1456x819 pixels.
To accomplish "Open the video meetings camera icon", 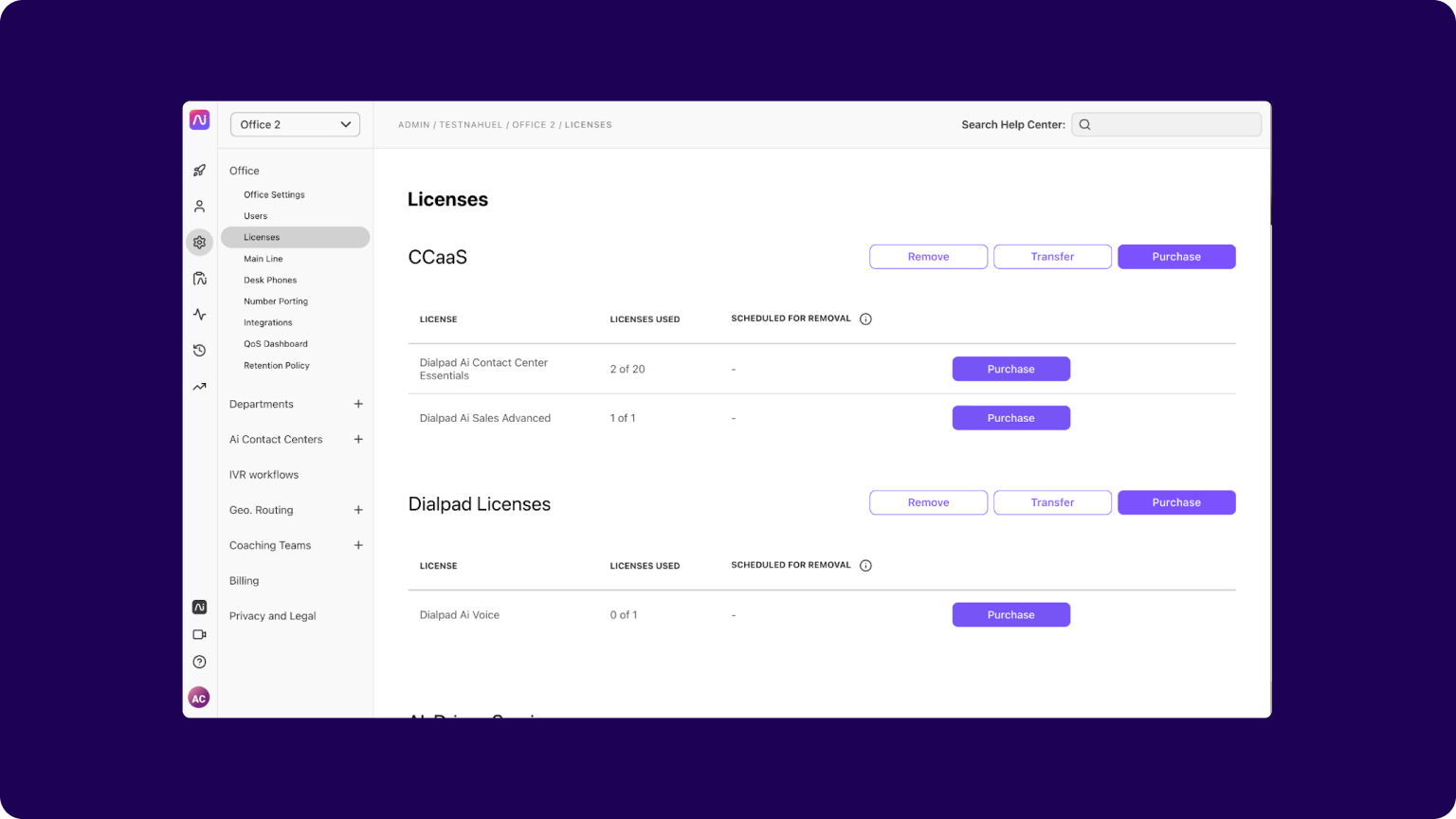I will point(199,634).
